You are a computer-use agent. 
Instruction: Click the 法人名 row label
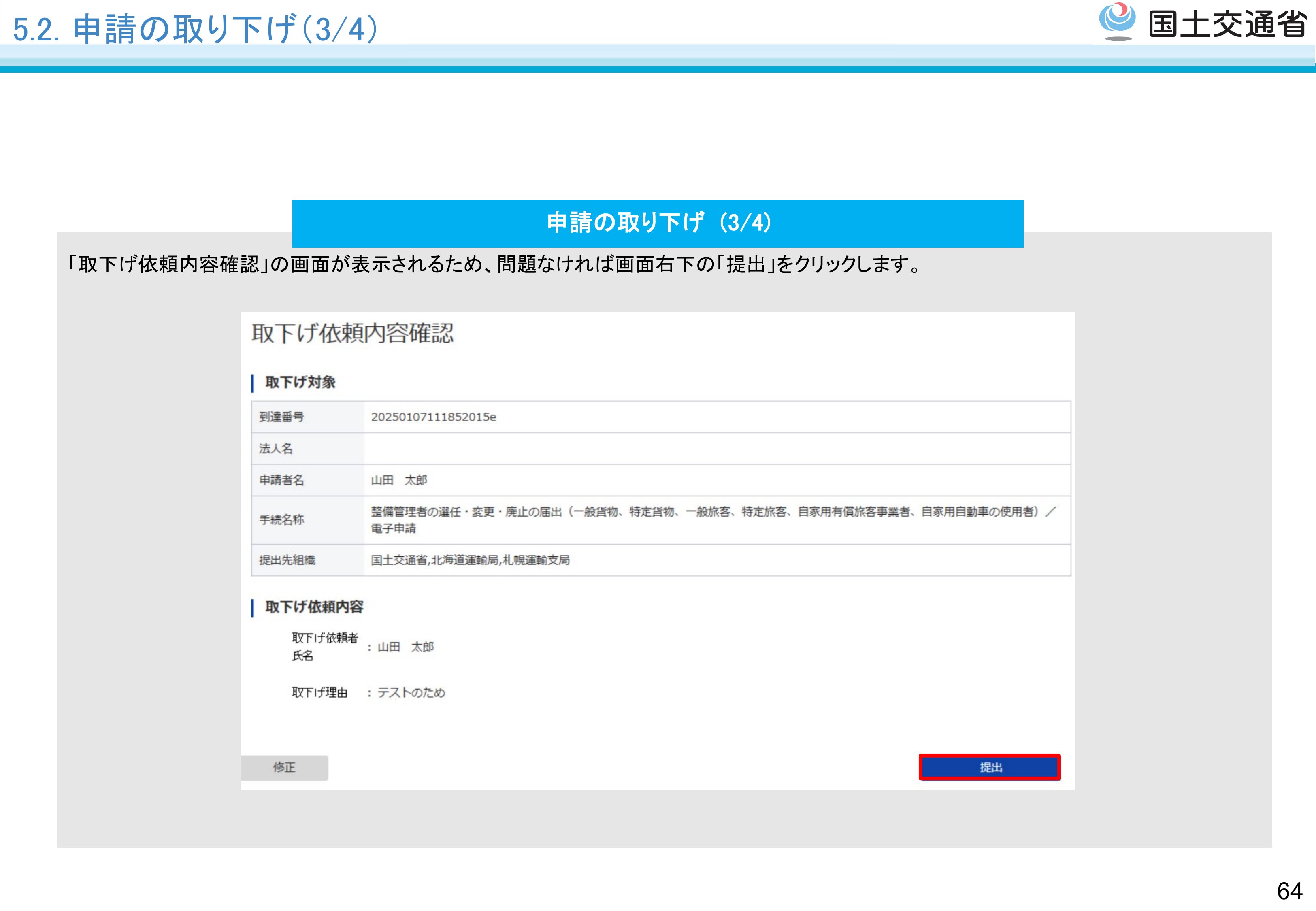pos(276,449)
